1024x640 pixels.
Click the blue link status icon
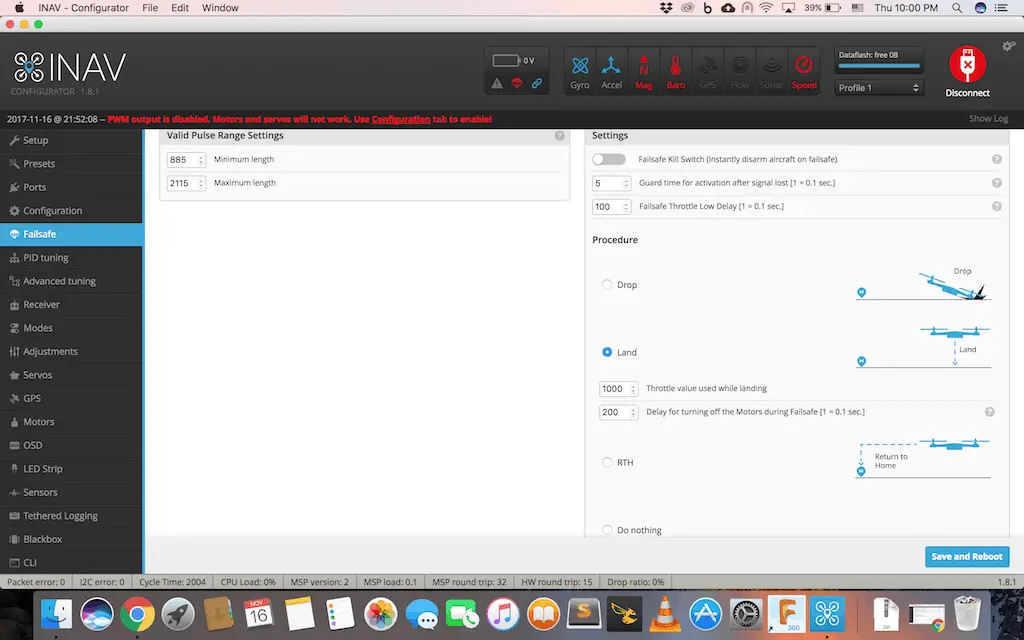coord(536,83)
